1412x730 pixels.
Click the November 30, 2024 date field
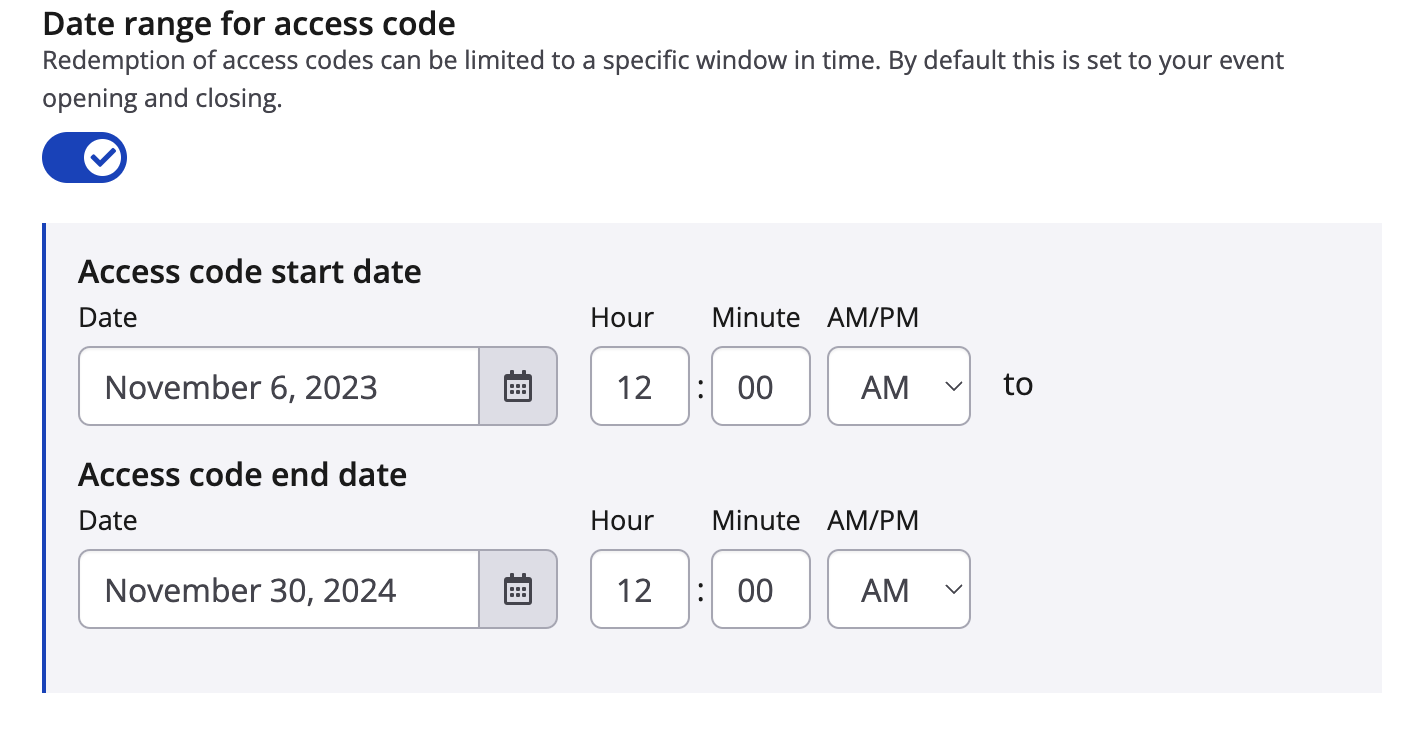[278, 589]
